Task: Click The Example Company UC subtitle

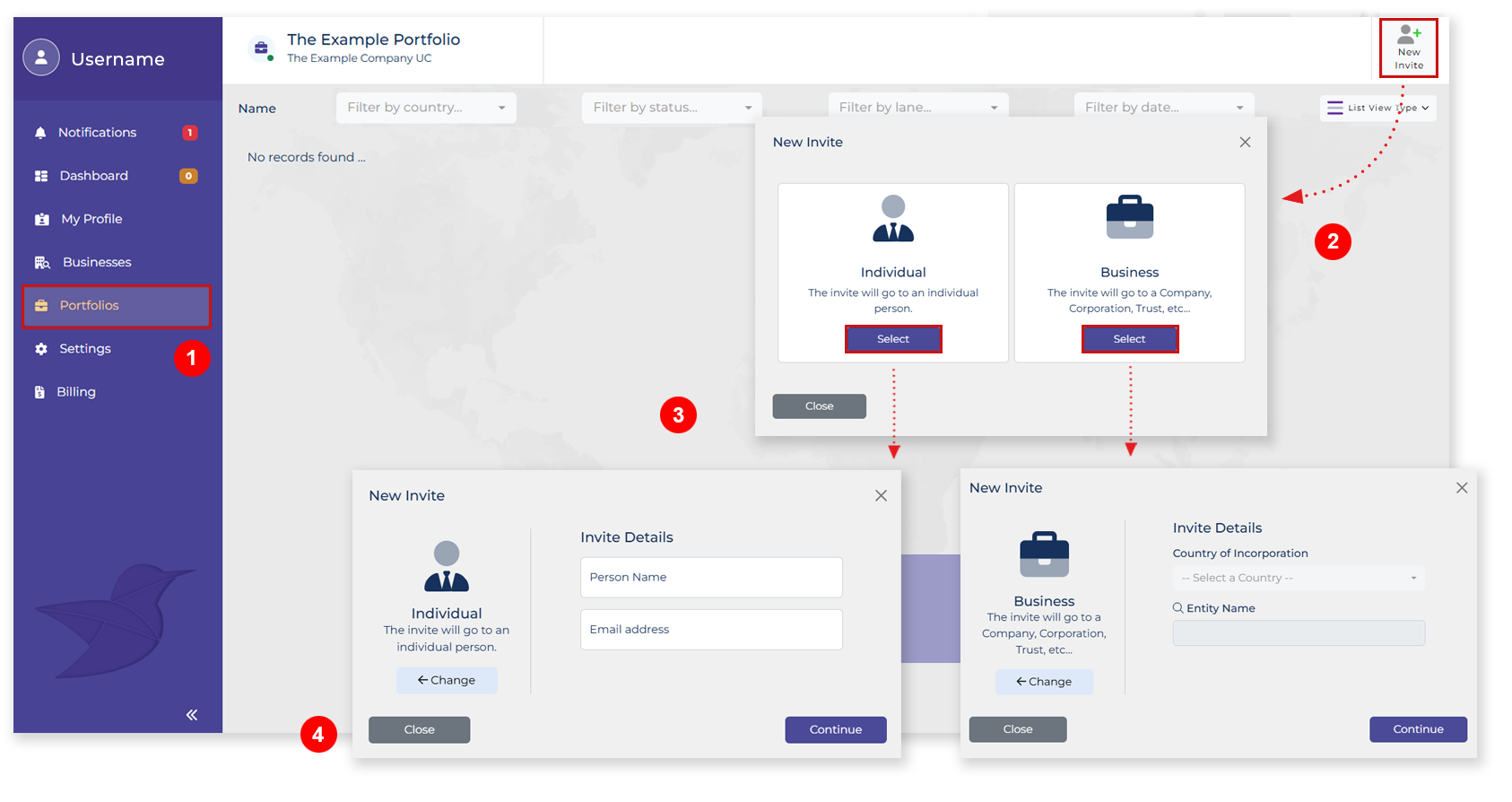Action: pos(359,58)
